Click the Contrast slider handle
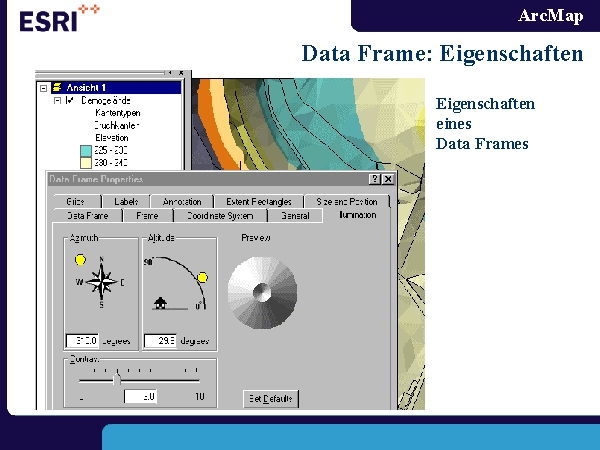Viewport: 600px width, 450px height. point(117,379)
